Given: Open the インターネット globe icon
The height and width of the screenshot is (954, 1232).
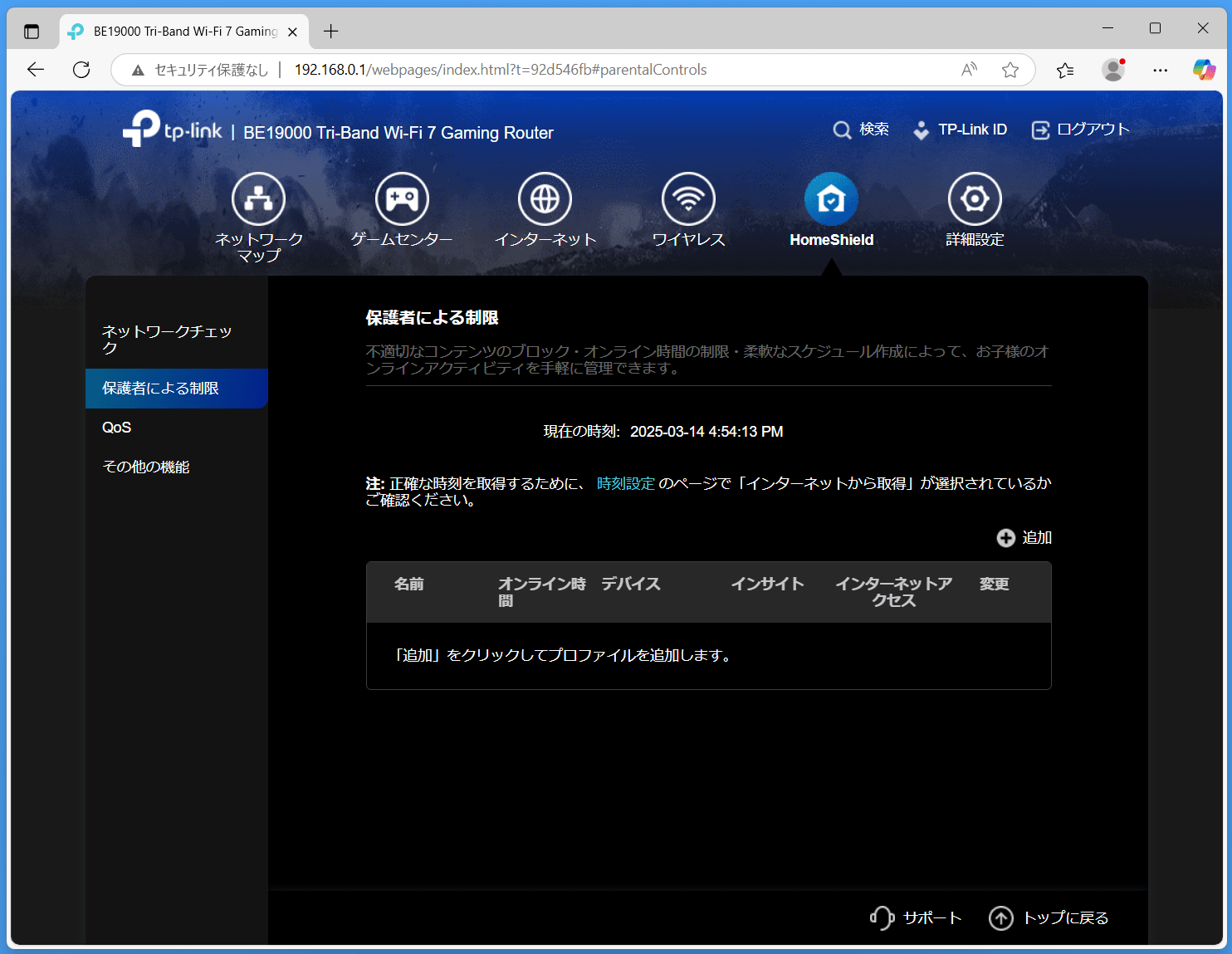Looking at the screenshot, I should [x=545, y=198].
